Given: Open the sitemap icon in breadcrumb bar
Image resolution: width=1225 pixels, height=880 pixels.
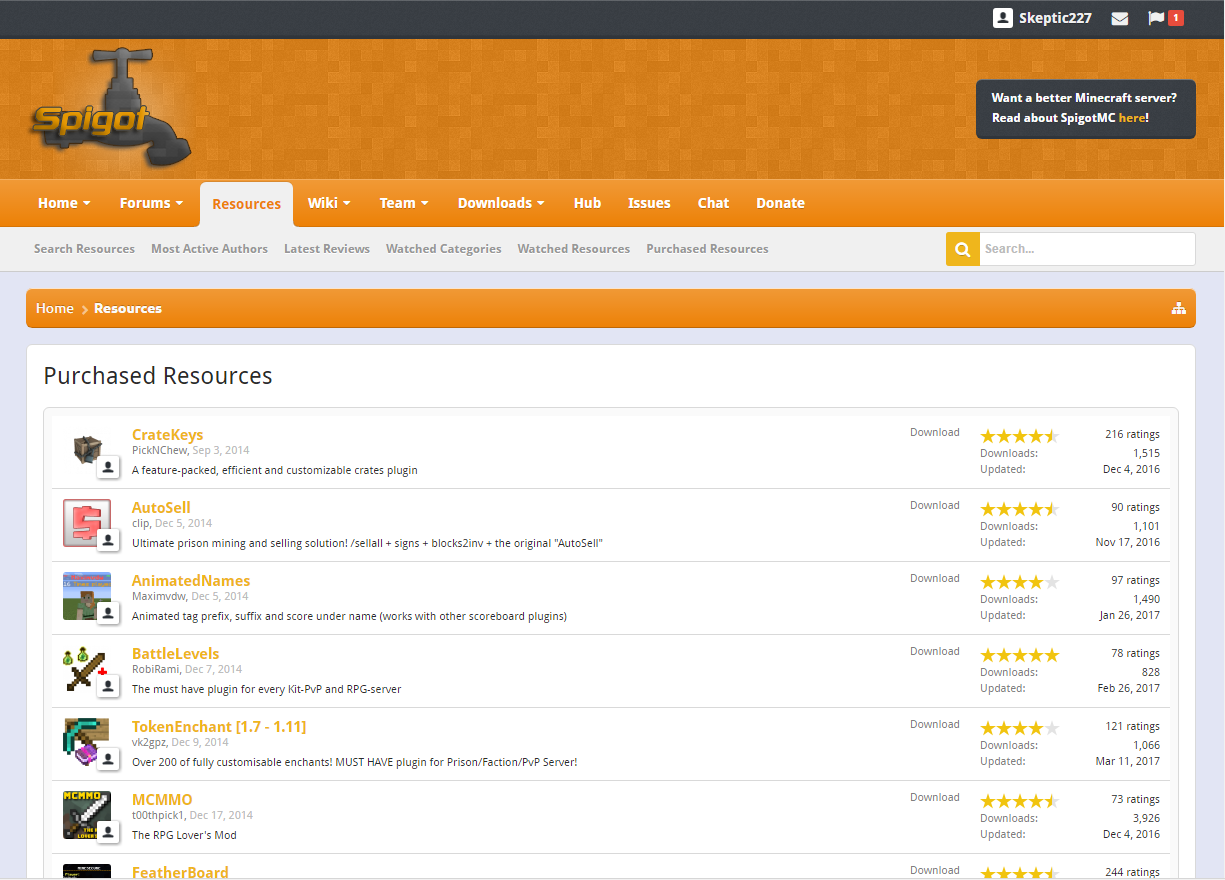Looking at the screenshot, I should tap(1178, 308).
